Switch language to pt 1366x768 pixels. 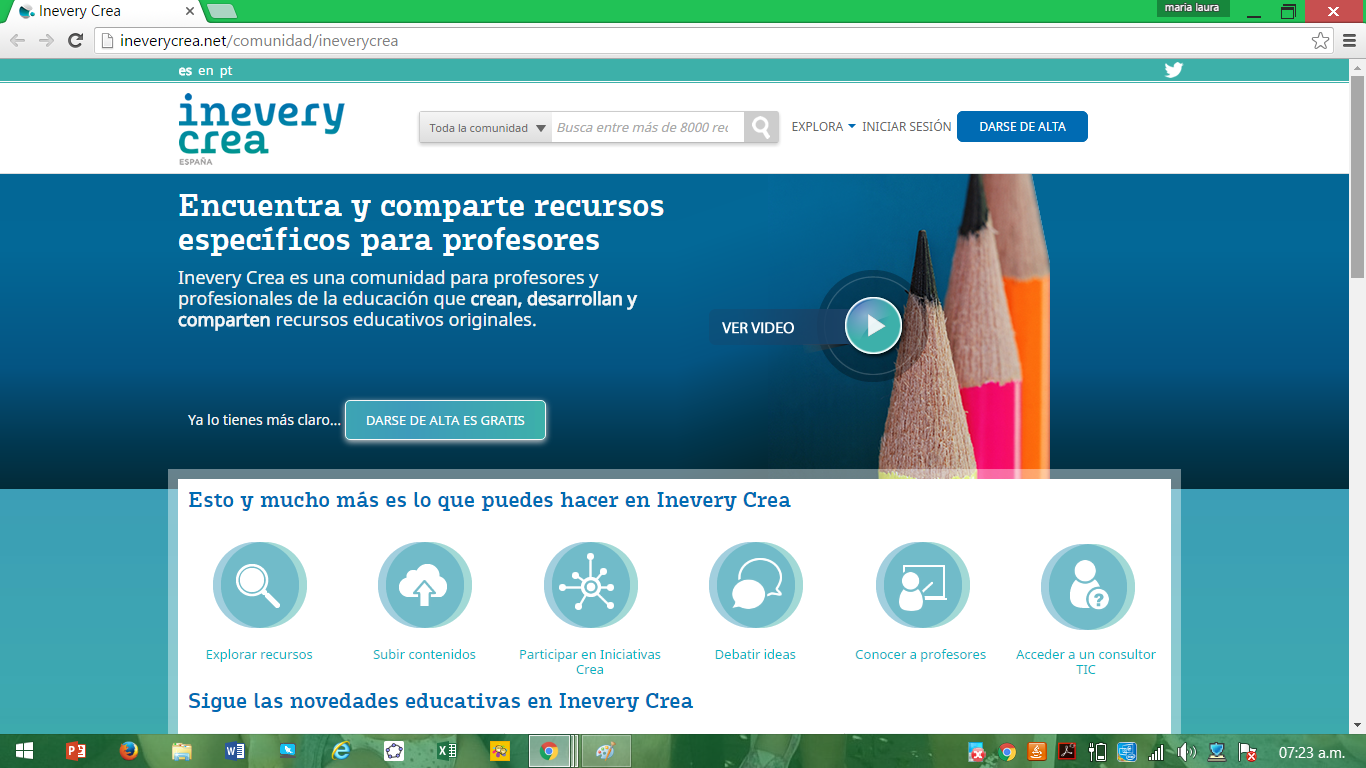click(x=226, y=71)
